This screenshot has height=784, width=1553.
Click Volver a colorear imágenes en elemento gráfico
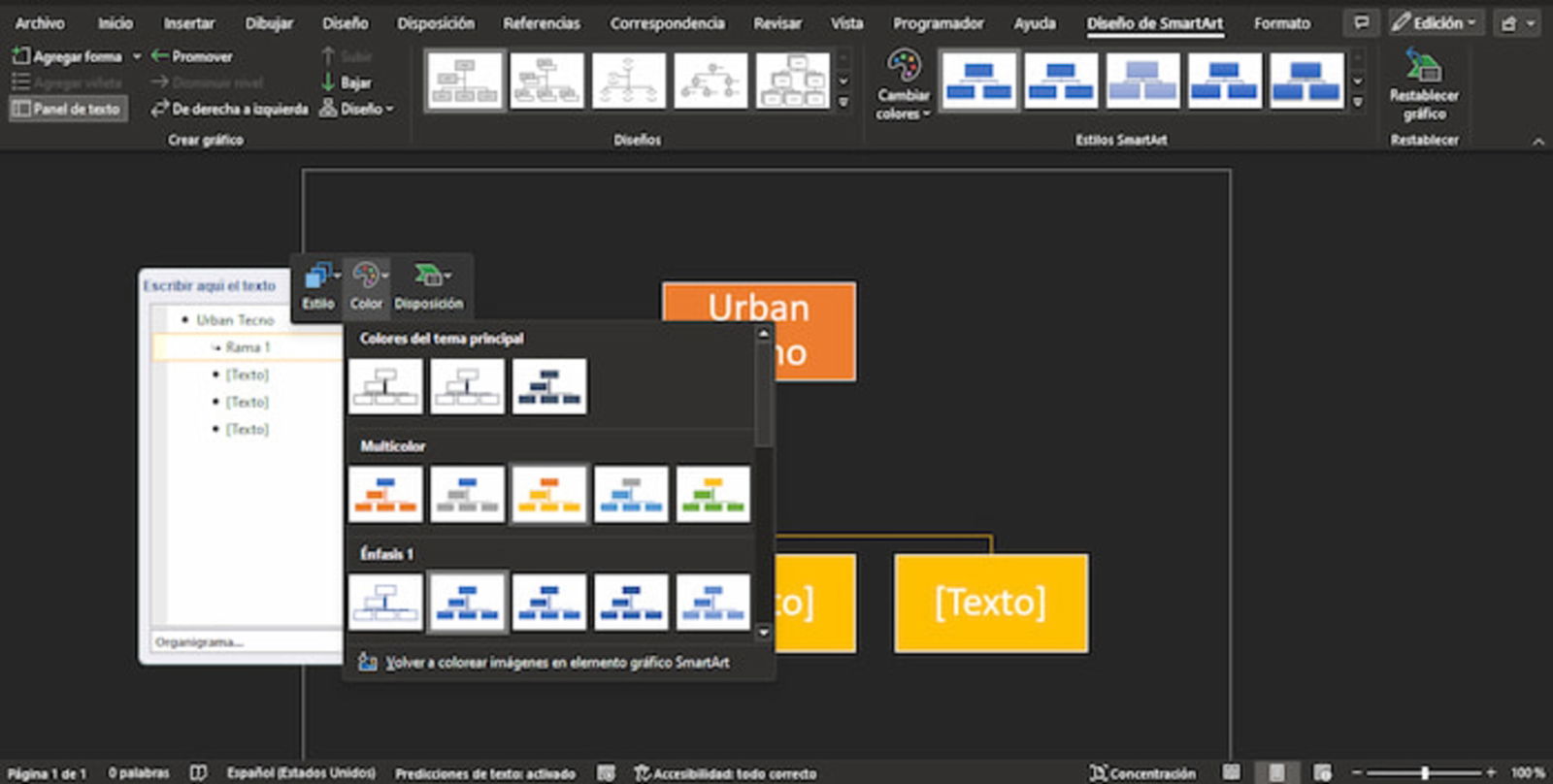point(544,662)
